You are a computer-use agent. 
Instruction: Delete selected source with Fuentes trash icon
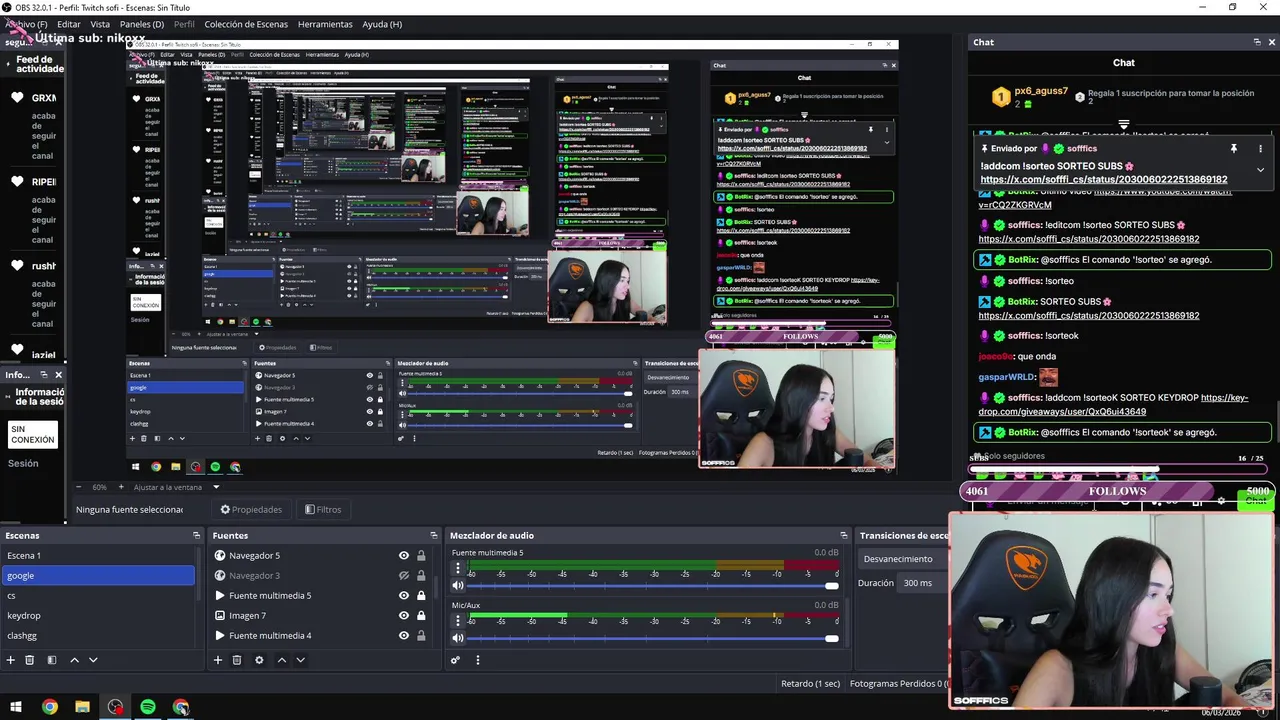237,660
